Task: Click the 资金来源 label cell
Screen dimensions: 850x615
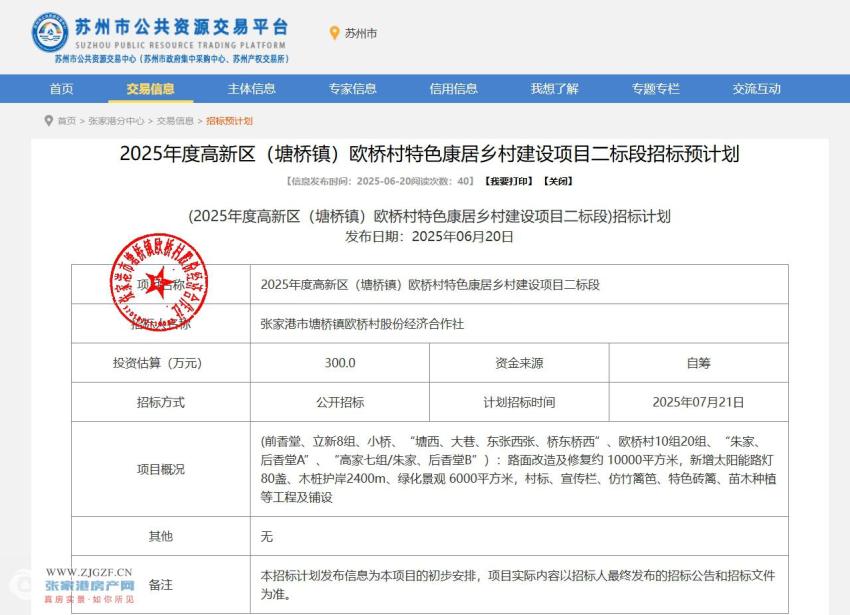Action: pyautogui.click(x=519, y=363)
